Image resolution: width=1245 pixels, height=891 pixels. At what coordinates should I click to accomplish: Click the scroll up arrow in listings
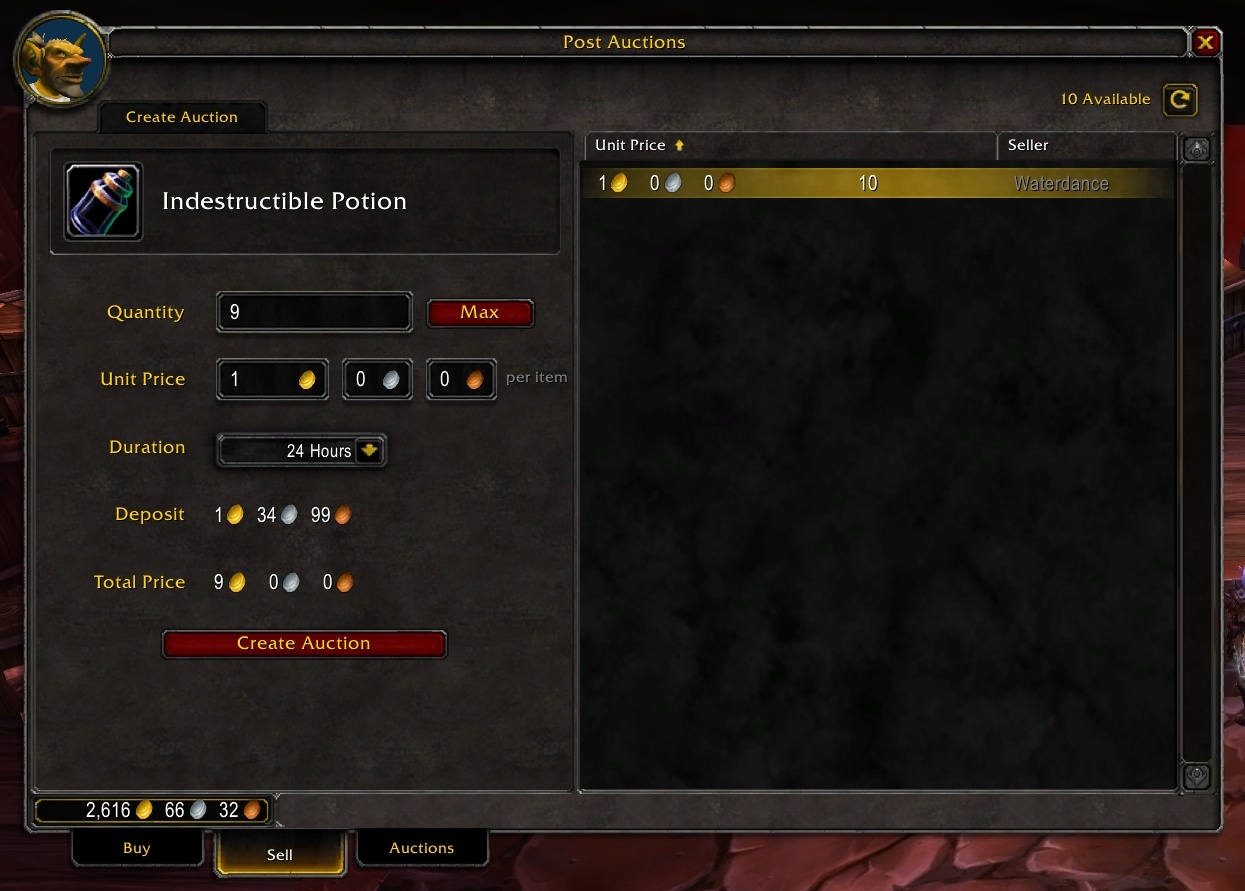[x=1196, y=149]
